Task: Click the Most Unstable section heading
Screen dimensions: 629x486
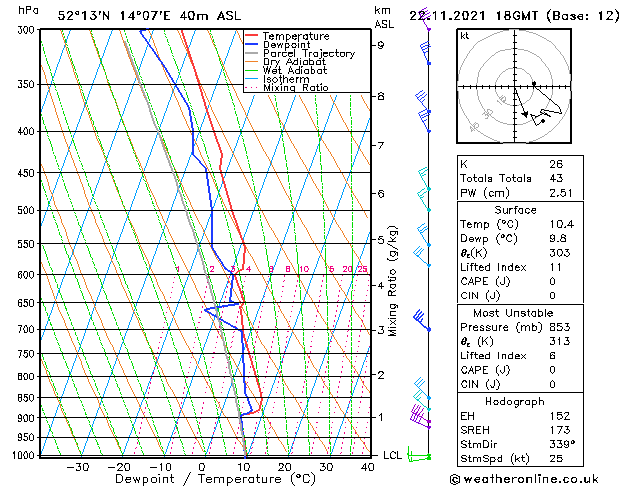Action: (x=513, y=313)
